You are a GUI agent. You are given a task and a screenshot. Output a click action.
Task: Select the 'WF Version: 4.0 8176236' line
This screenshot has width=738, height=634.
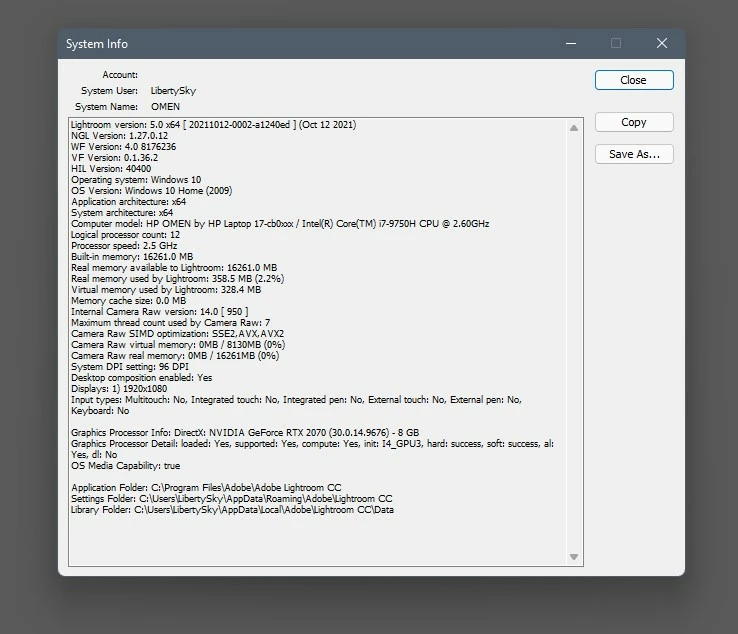(x=124, y=146)
